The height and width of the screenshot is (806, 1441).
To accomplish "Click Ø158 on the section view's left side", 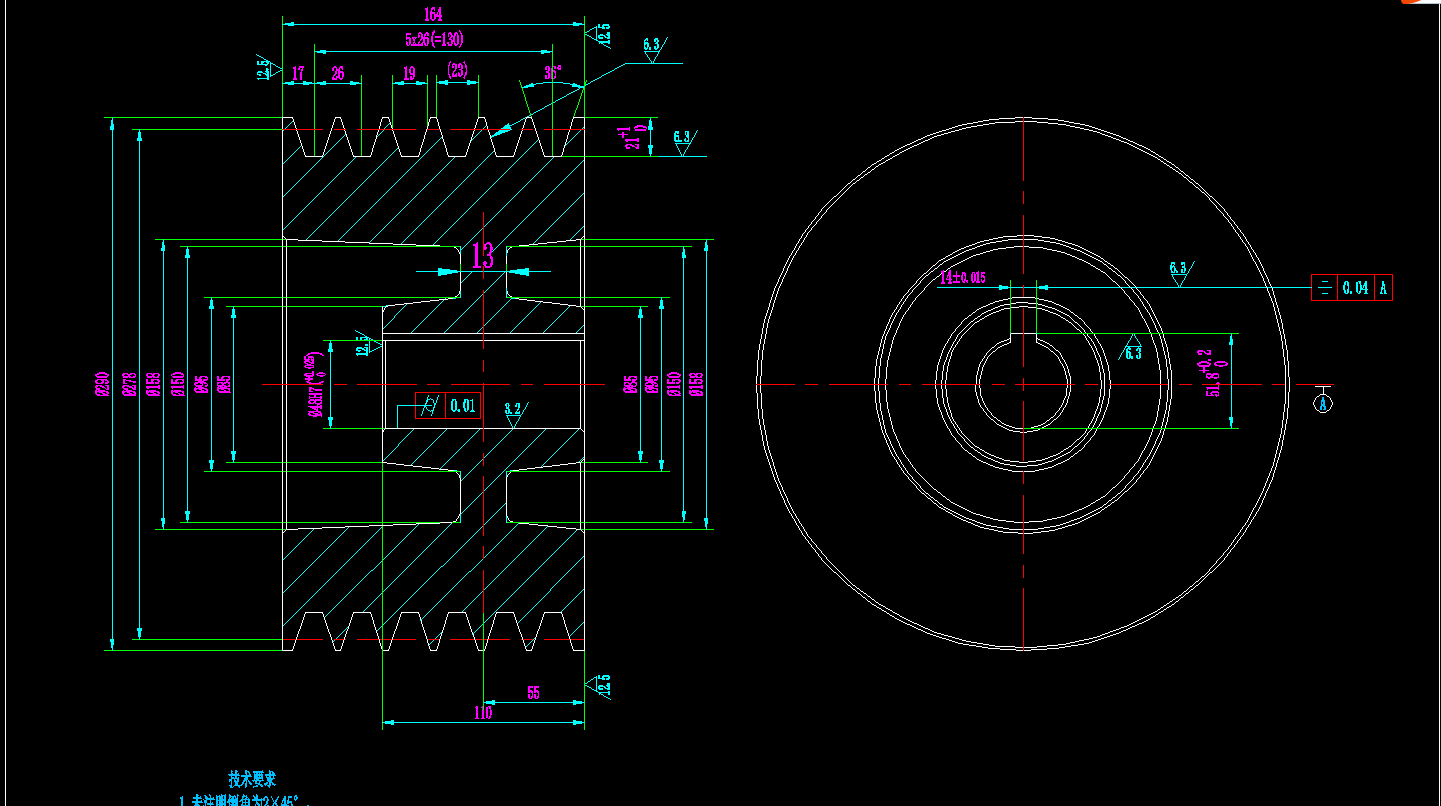I will 153,385.
